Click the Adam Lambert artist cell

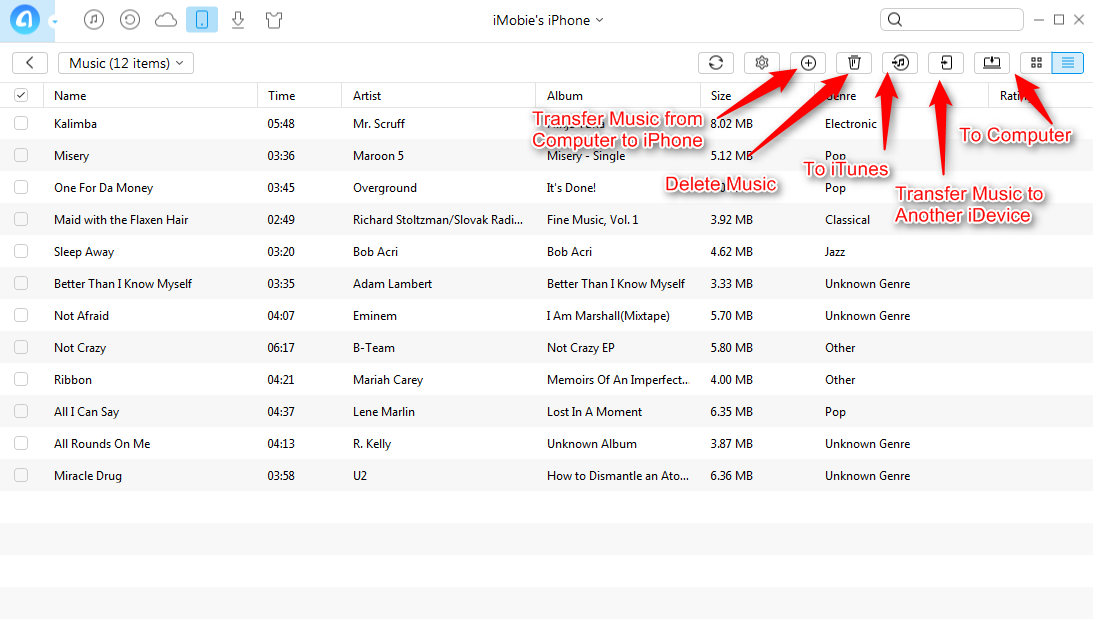[392, 284]
